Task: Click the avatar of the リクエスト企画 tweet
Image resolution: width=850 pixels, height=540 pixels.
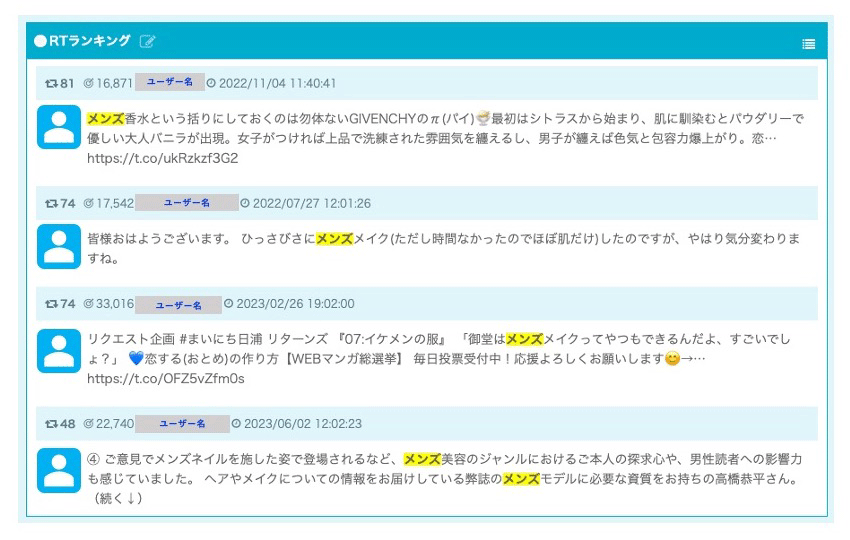Action: [58, 349]
